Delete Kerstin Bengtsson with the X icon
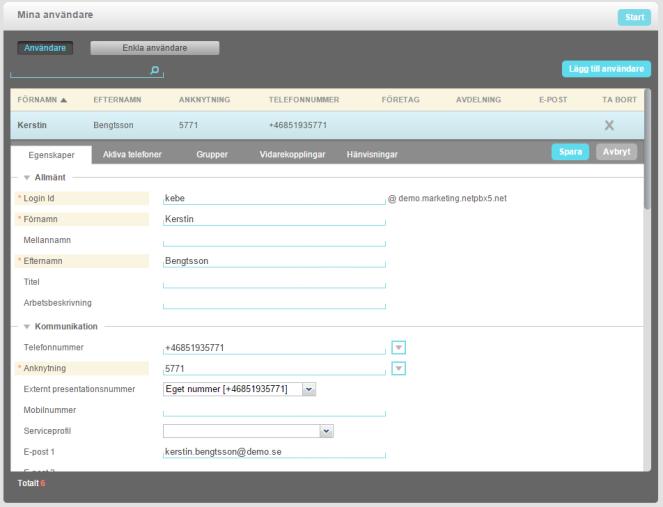Image resolution: width=663 pixels, height=507 pixels. point(609,125)
